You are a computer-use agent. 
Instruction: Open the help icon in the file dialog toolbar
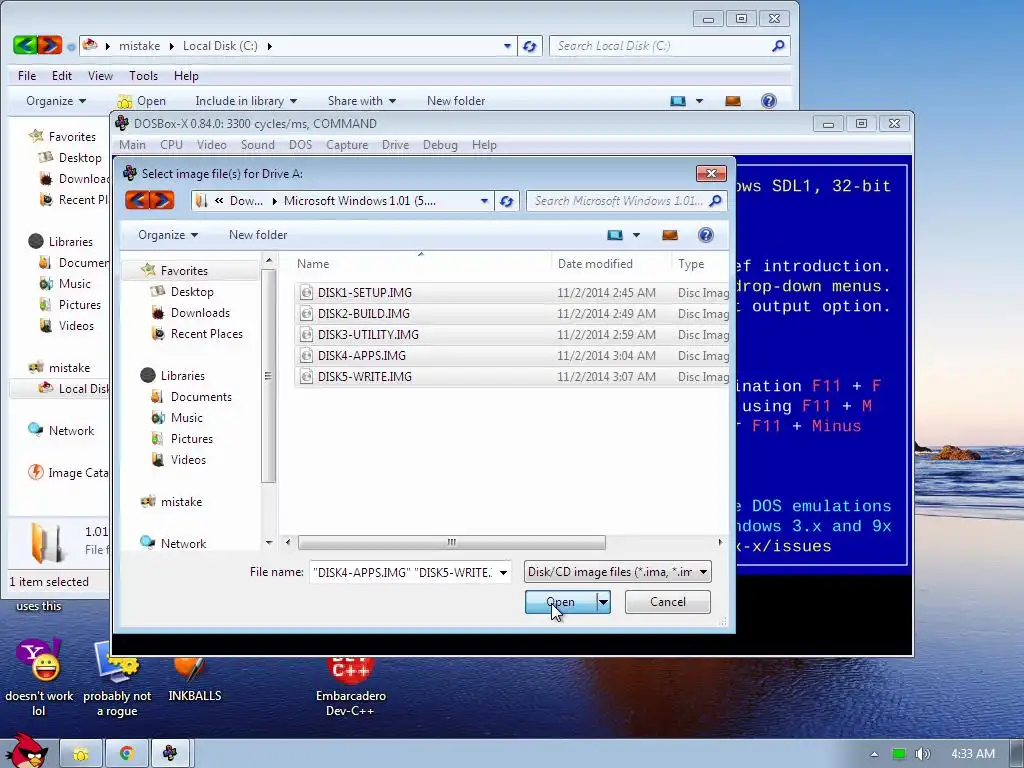(705, 235)
